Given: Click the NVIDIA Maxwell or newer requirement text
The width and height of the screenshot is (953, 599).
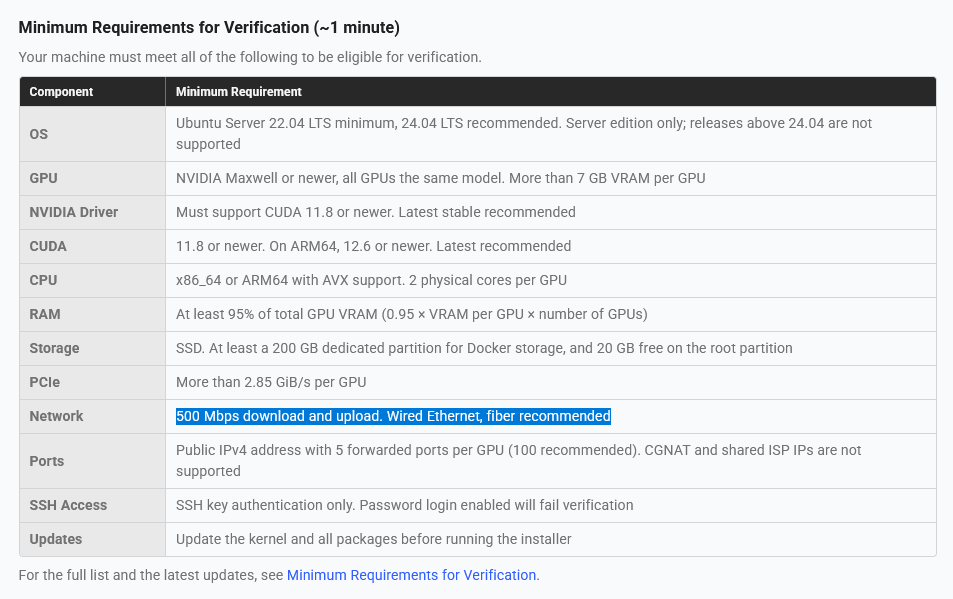Looking at the screenshot, I should (441, 179).
